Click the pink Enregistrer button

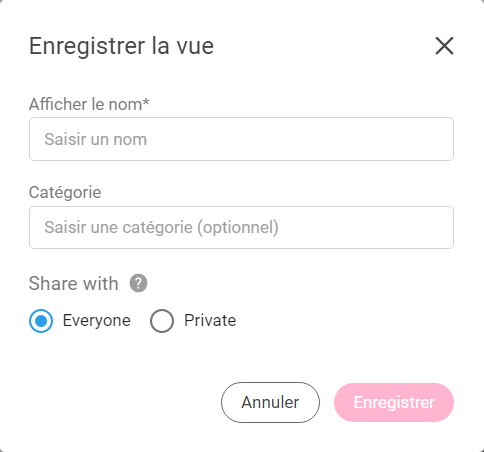[394, 402]
